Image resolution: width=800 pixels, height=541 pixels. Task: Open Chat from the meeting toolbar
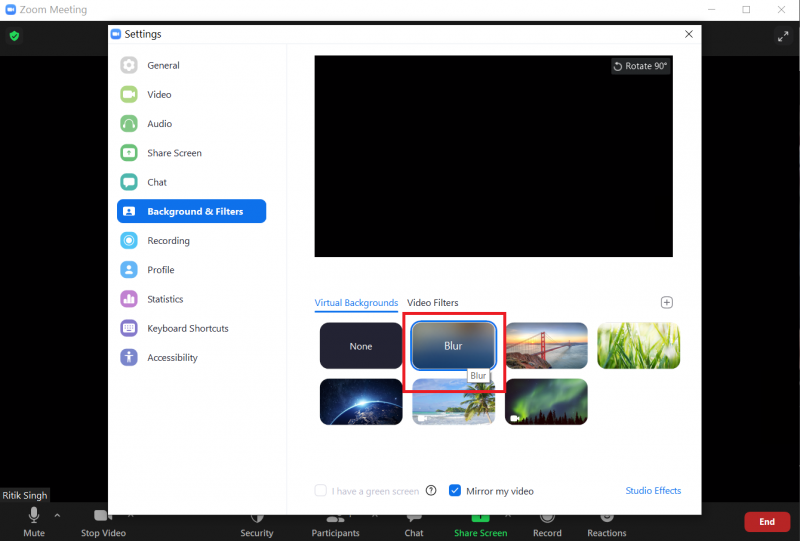tap(414, 527)
